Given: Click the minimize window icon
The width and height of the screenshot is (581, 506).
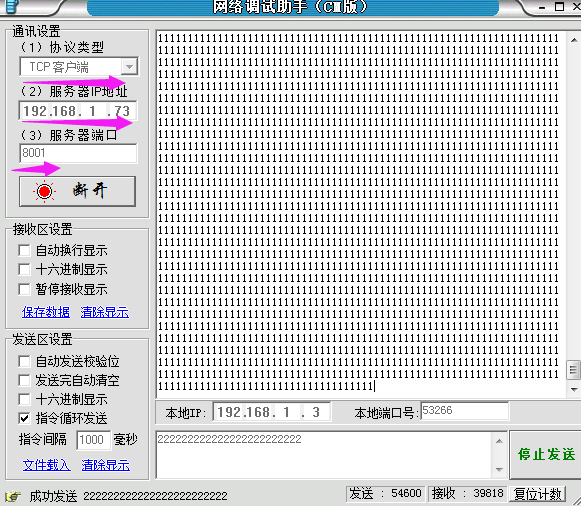Looking at the screenshot, I should 542,7.
